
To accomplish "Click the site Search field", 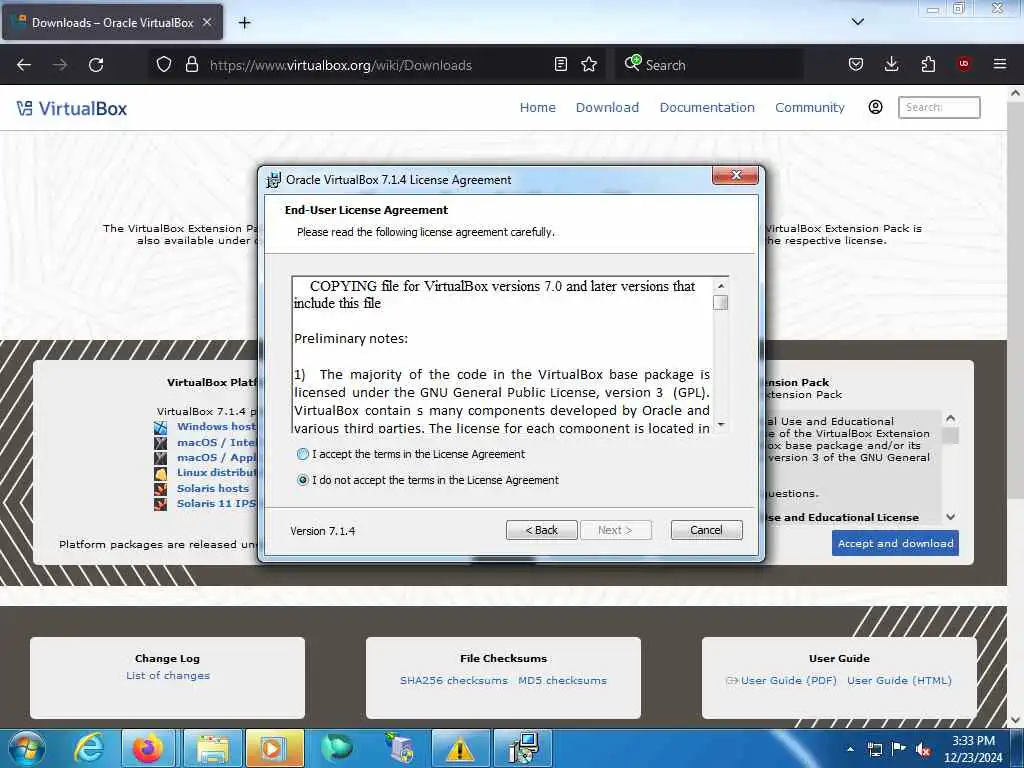I will tap(939, 107).
